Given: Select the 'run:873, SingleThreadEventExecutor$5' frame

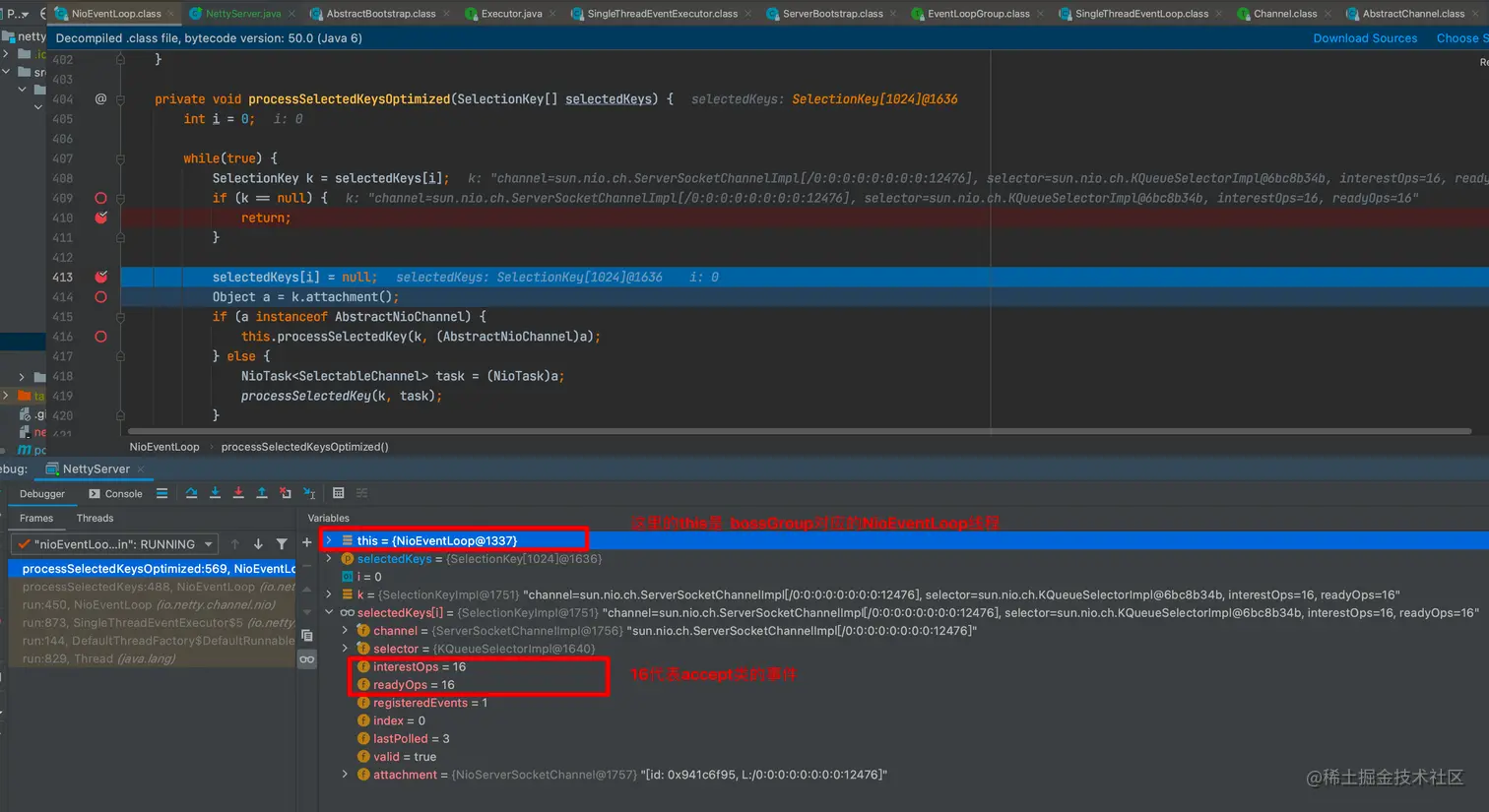Looking at the screenshot, I should click(153, 622).
